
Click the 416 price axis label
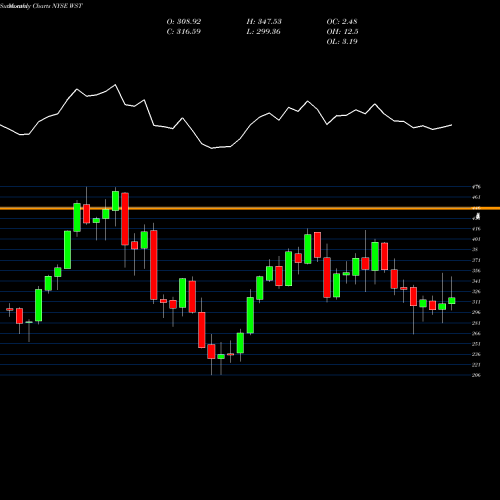477,229
